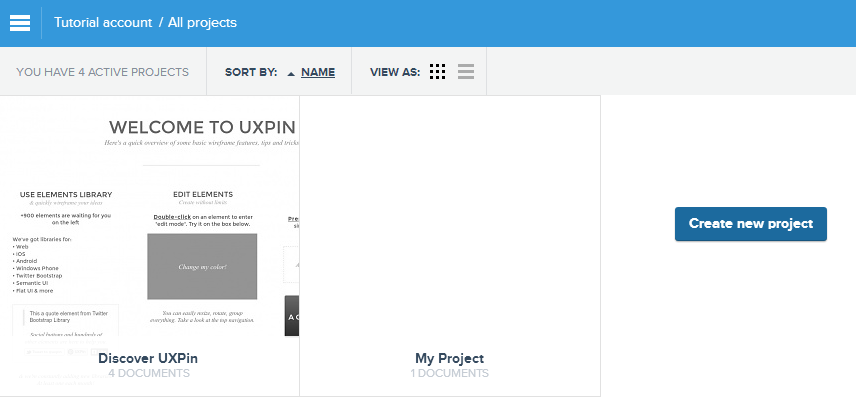Click YOU HAVE 4 ACTIVE PROJECTS text
This screenshot has height=418, width=856.
103,72
